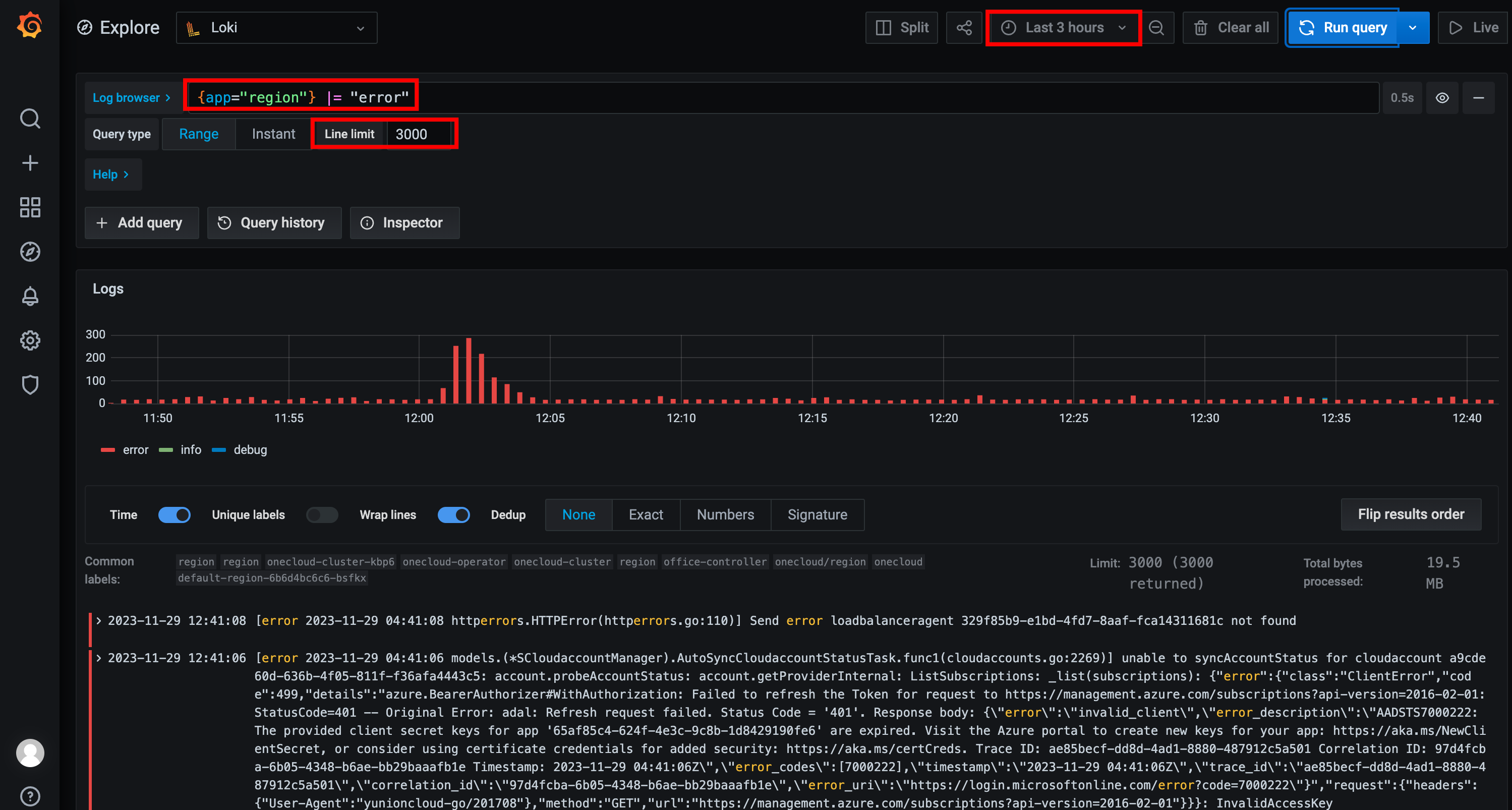Click the Dashboards grid icon in sidebar
Image resolution: width=1512 pixels, height=810 pixels.
tap(30, 207)
